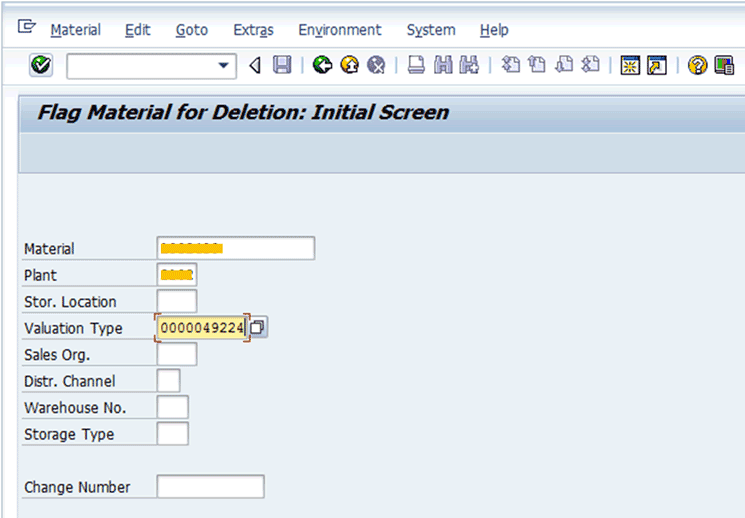The image size is (745, 518).
Task: Click Customize Local Layout icon
Action: coord(724,66)
